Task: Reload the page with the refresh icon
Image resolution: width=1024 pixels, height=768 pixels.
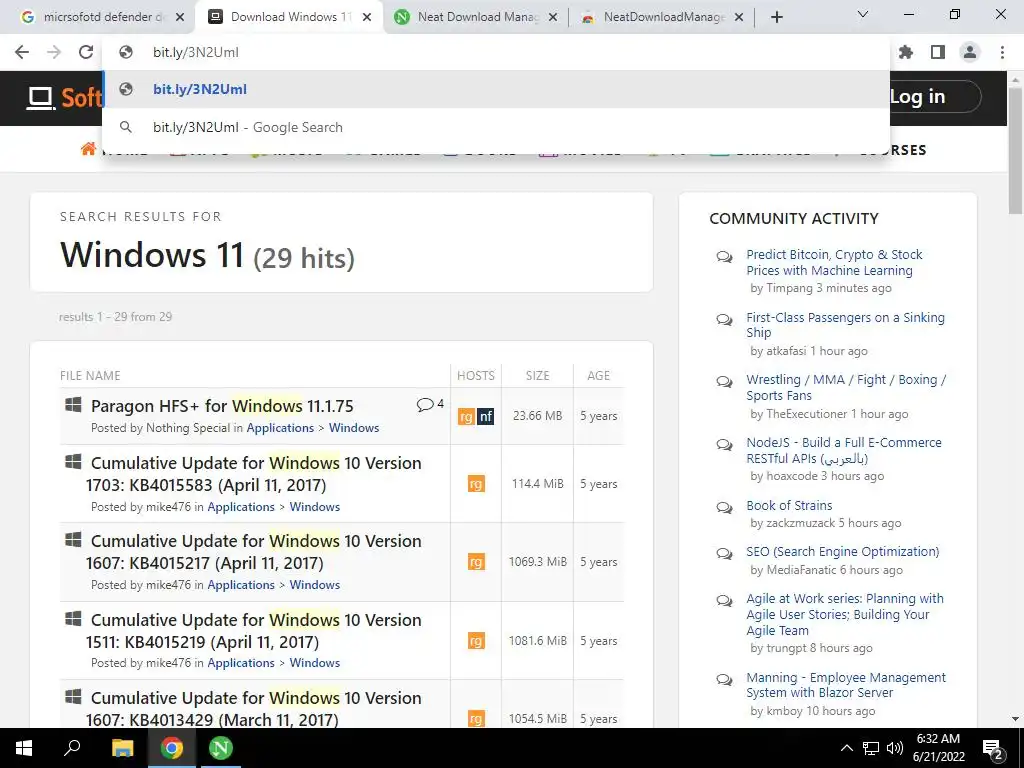Action: click(86, 52)
